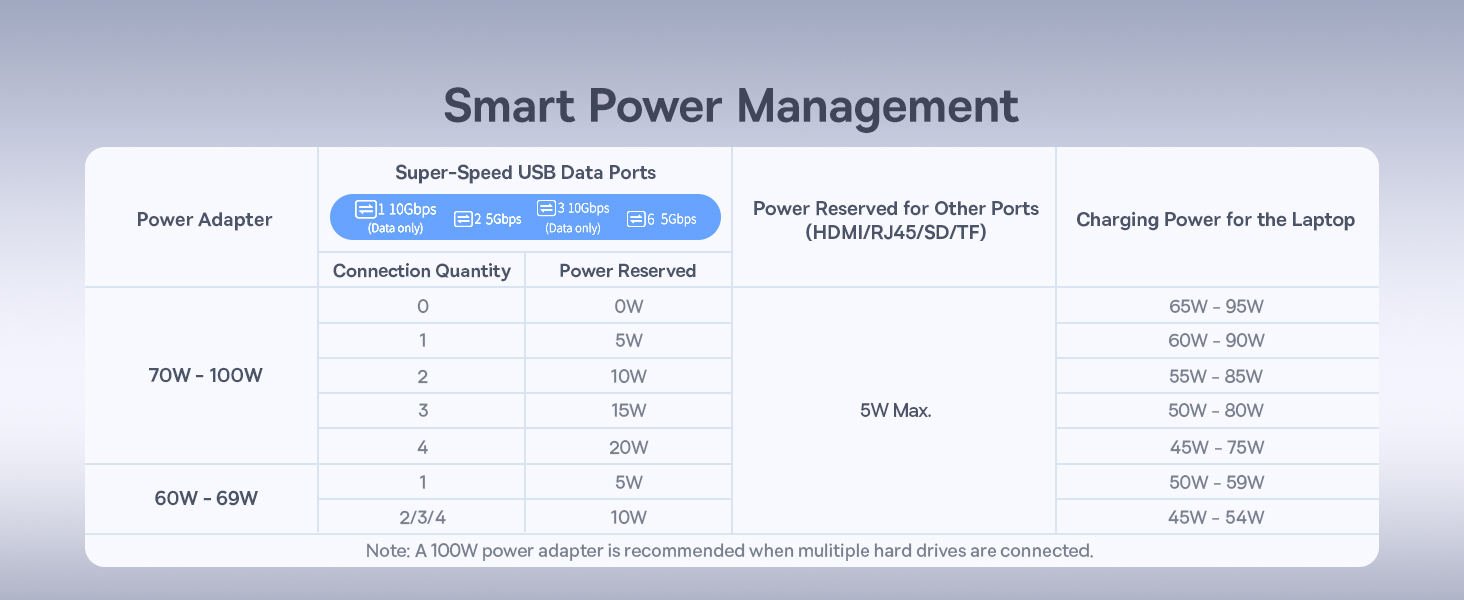The image size is (1464, 600).
Task: Select the 70W - 100W adapter row label
Action: [204, 376]
